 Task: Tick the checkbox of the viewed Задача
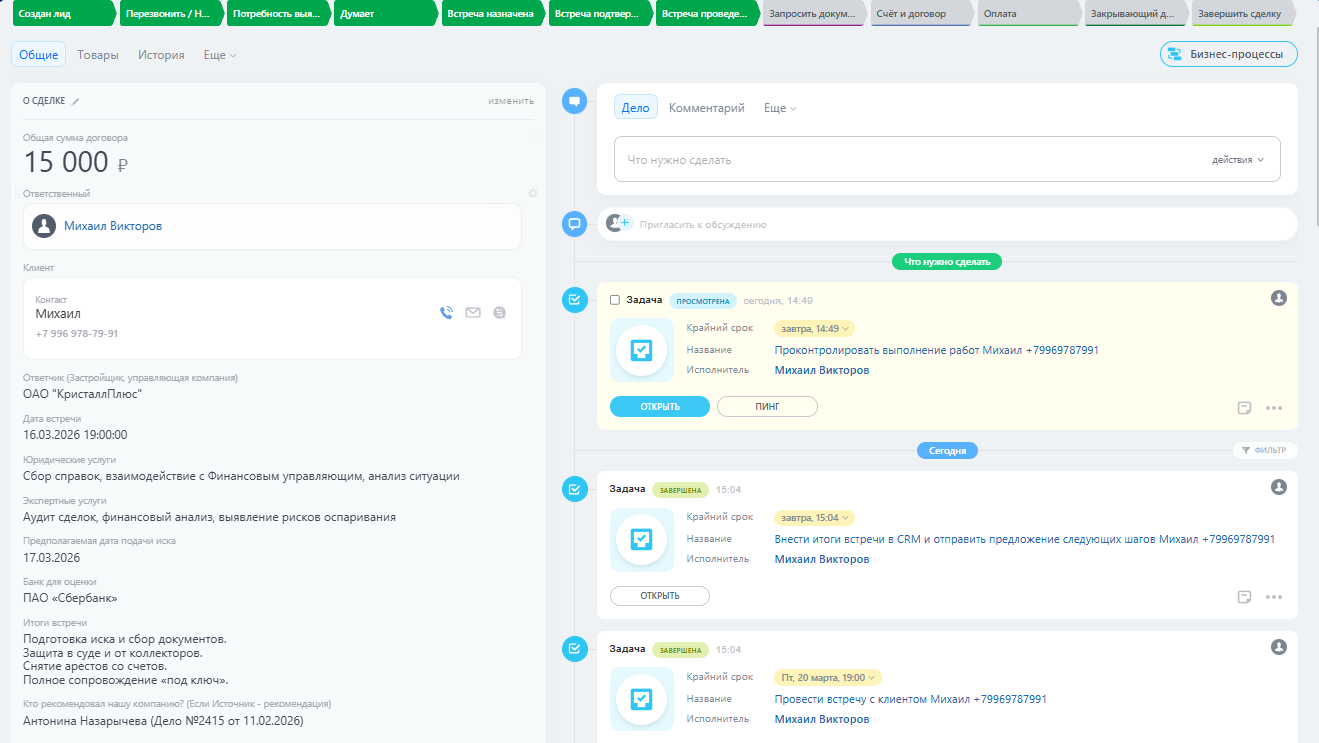point(615,300)
